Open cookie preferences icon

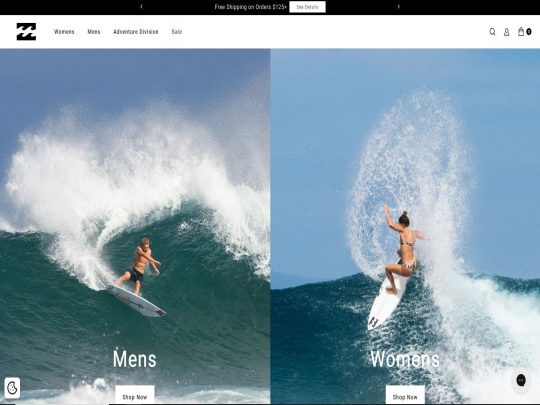(12, 388)
